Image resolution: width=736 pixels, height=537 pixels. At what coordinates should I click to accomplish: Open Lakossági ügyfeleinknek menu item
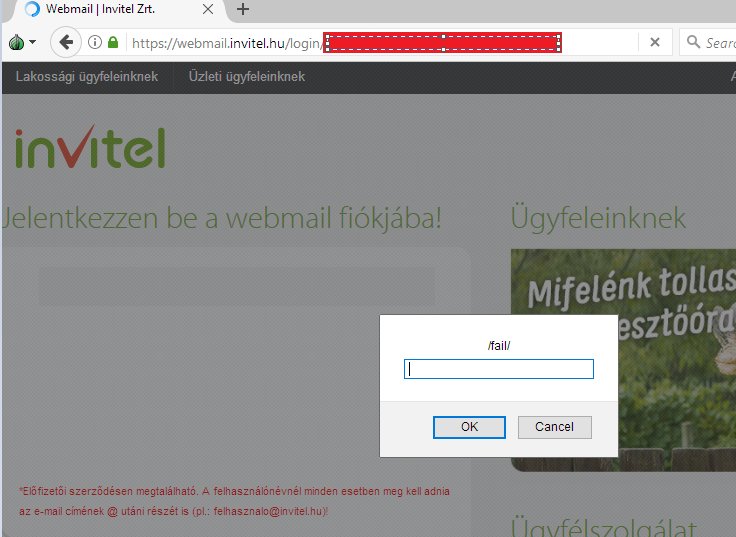tap(87, 77)
